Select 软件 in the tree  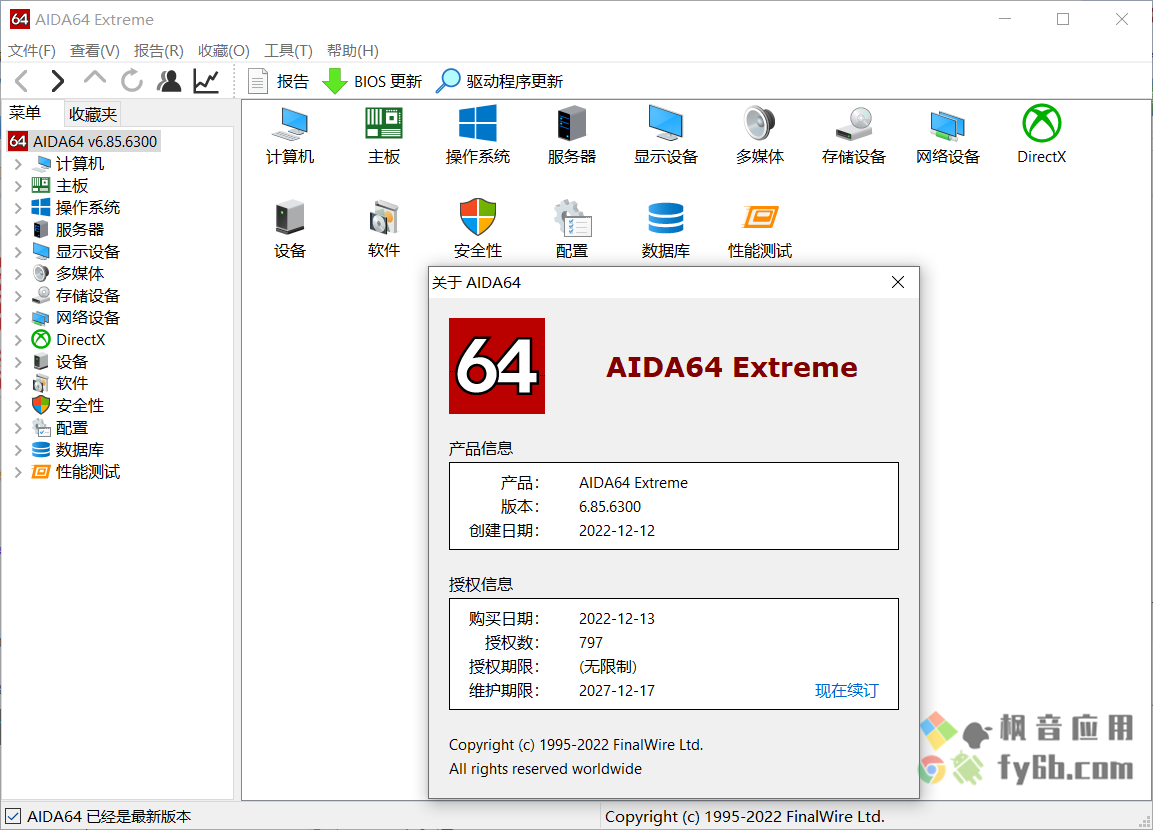[x=71, y=384]
